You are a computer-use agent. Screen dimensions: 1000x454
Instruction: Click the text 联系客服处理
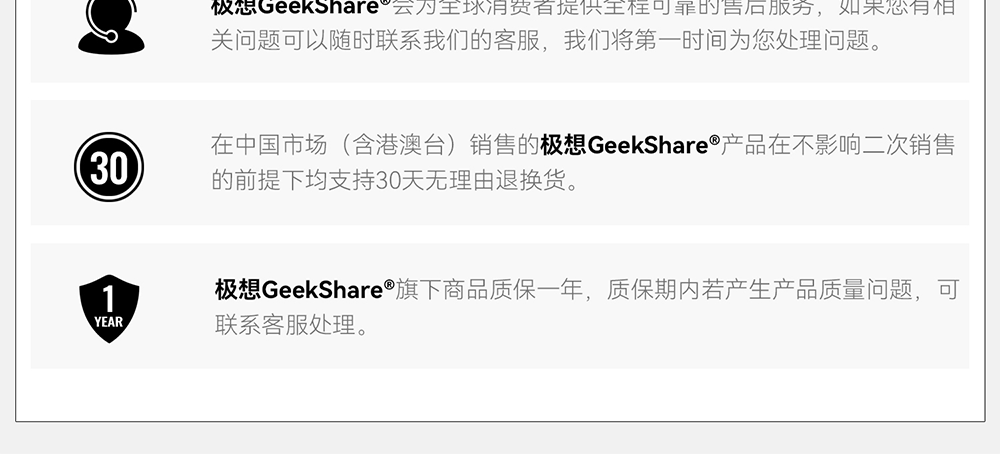(285, 325)
